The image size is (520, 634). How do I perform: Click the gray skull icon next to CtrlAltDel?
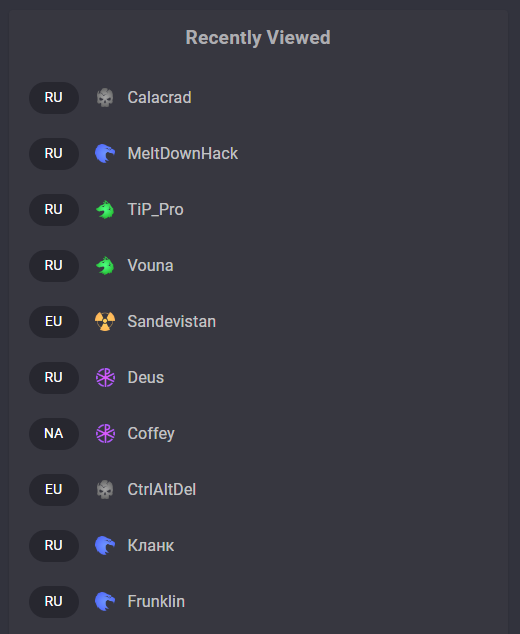click(x=105, y=490)
